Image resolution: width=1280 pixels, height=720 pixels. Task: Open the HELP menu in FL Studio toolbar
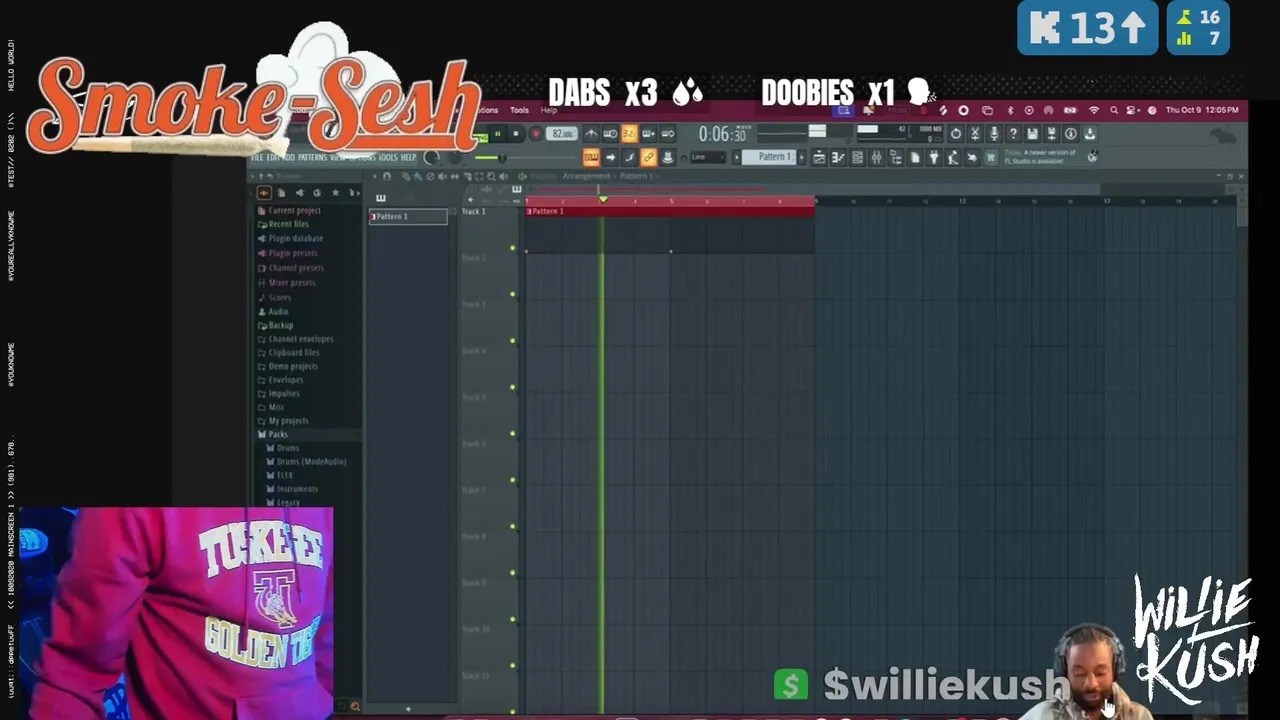point(408,157)
